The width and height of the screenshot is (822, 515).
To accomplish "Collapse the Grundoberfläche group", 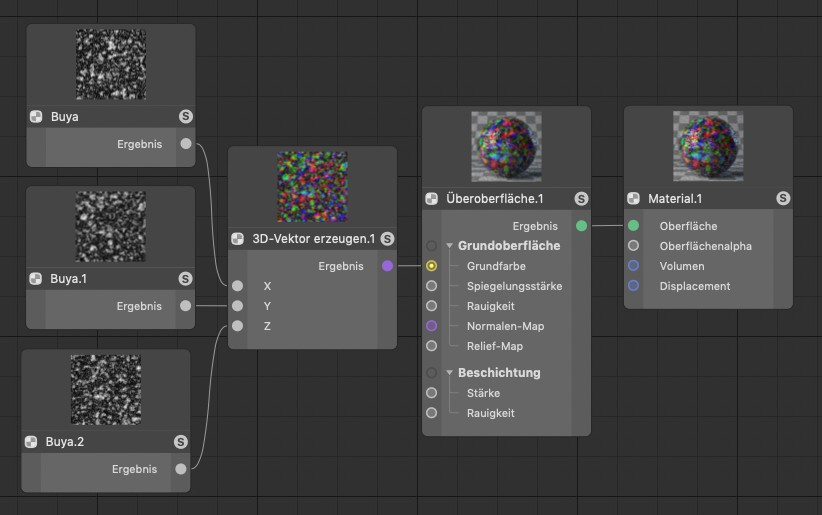I will pyautogui.click(x=450, y=246).
